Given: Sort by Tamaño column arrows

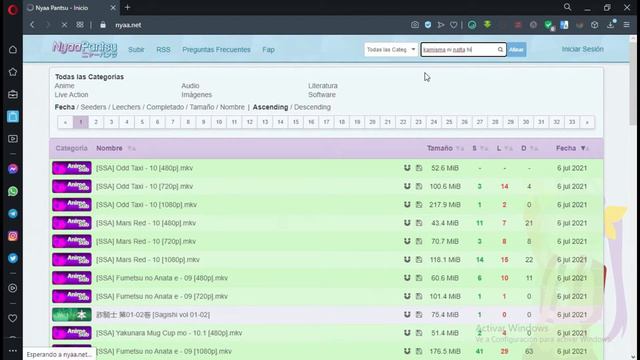Looking at the screenshot, I should click(460, 149).
